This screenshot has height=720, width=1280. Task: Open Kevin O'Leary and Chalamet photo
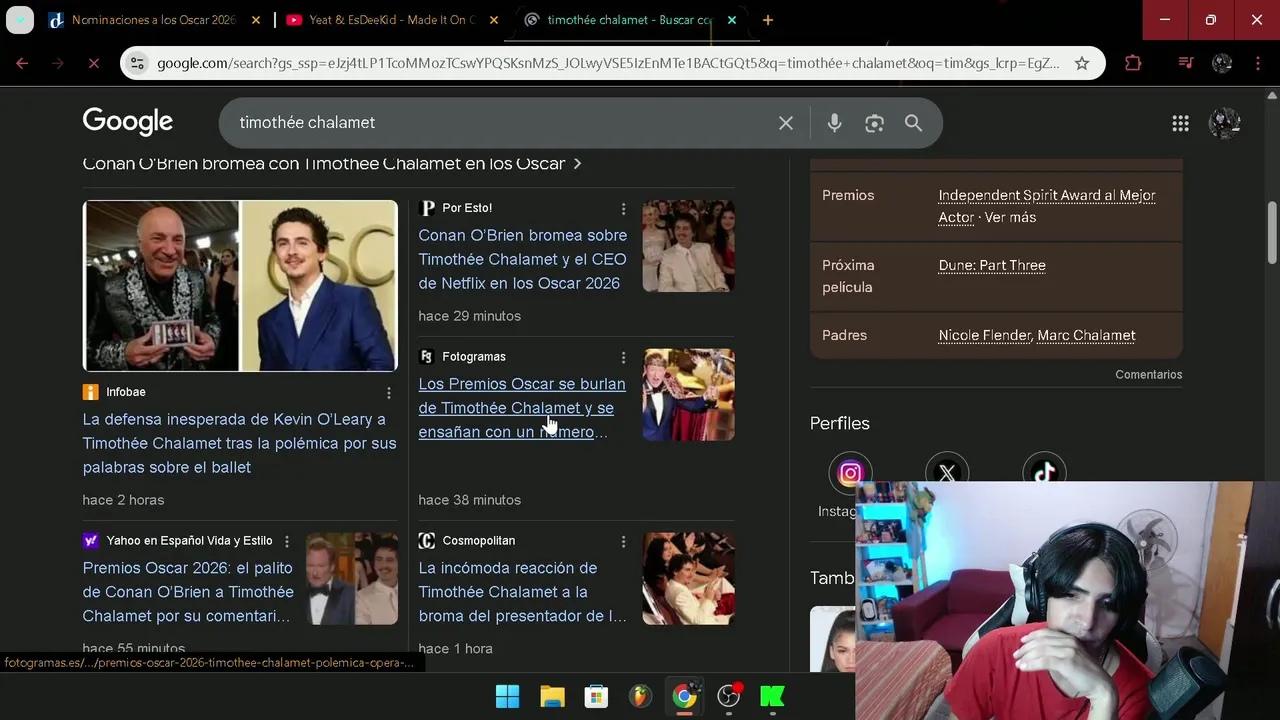(240, 286)
